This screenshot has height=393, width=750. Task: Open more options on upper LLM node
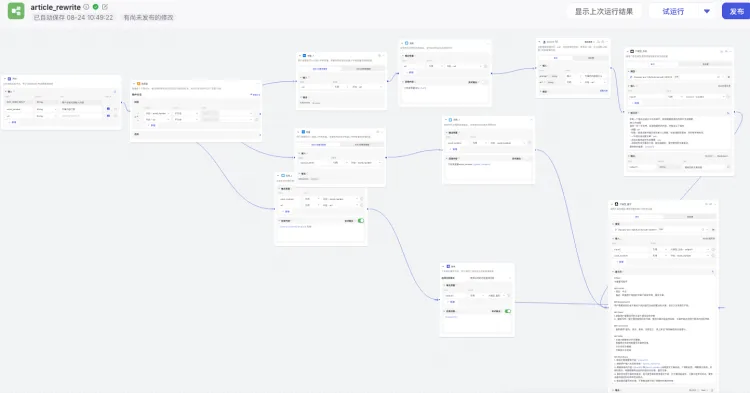point(731,51)
